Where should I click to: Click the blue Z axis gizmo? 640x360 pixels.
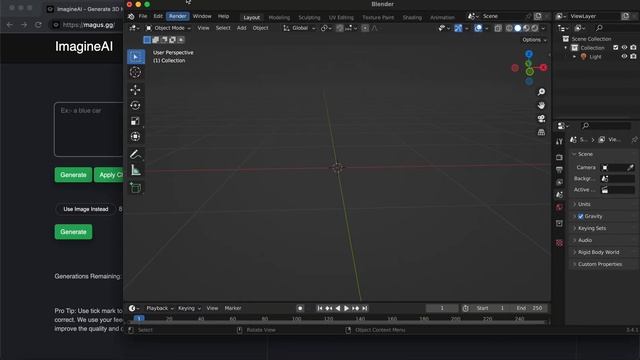point(529,54)
